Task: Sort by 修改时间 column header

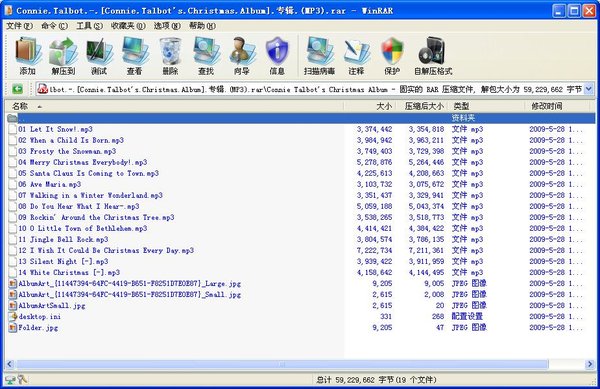Action: coord(558,106)
